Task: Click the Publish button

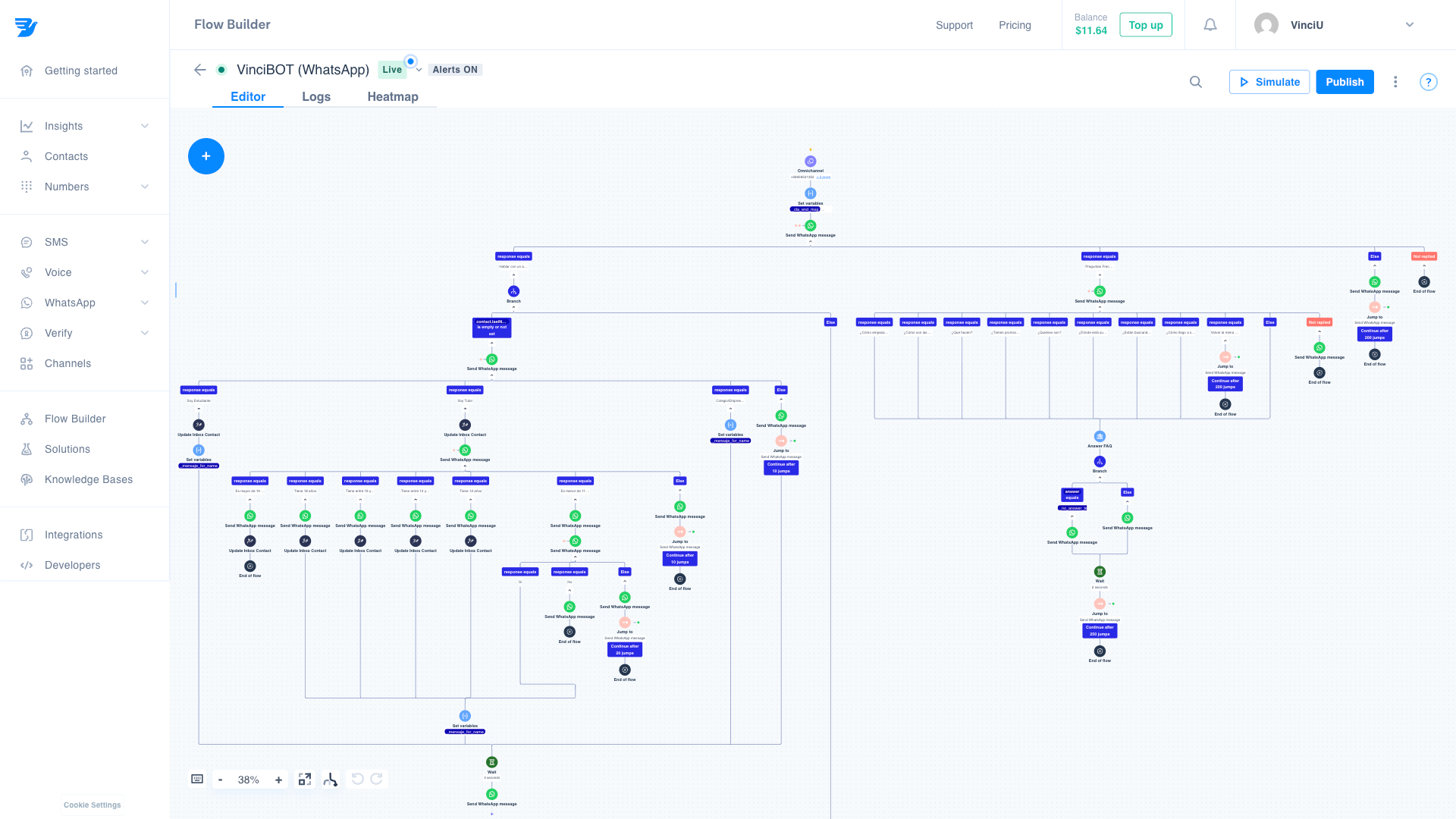Action: click(x=1345, y=82)
